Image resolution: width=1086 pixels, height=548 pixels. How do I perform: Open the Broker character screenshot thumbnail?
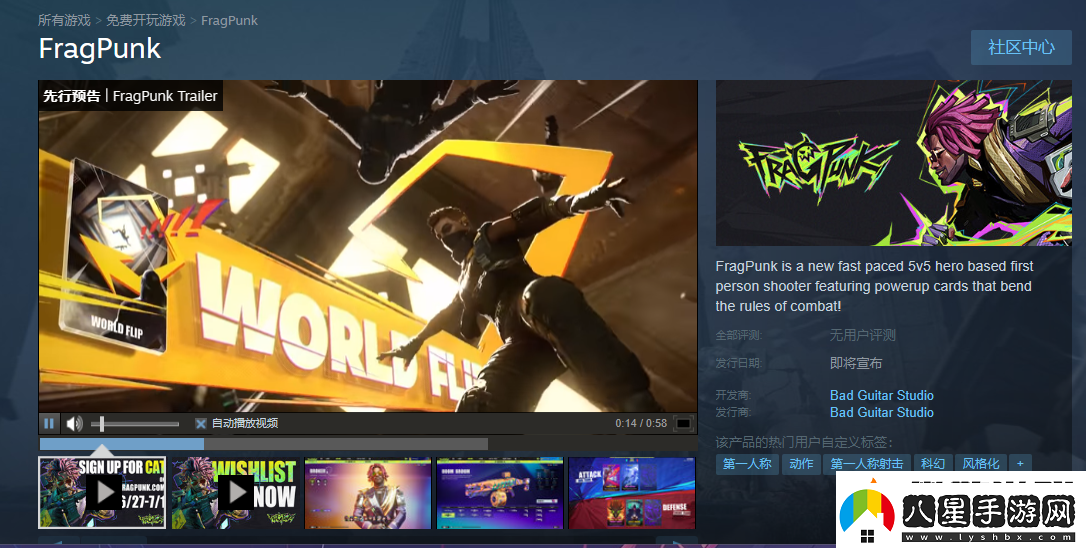click(x=367, y=493)
